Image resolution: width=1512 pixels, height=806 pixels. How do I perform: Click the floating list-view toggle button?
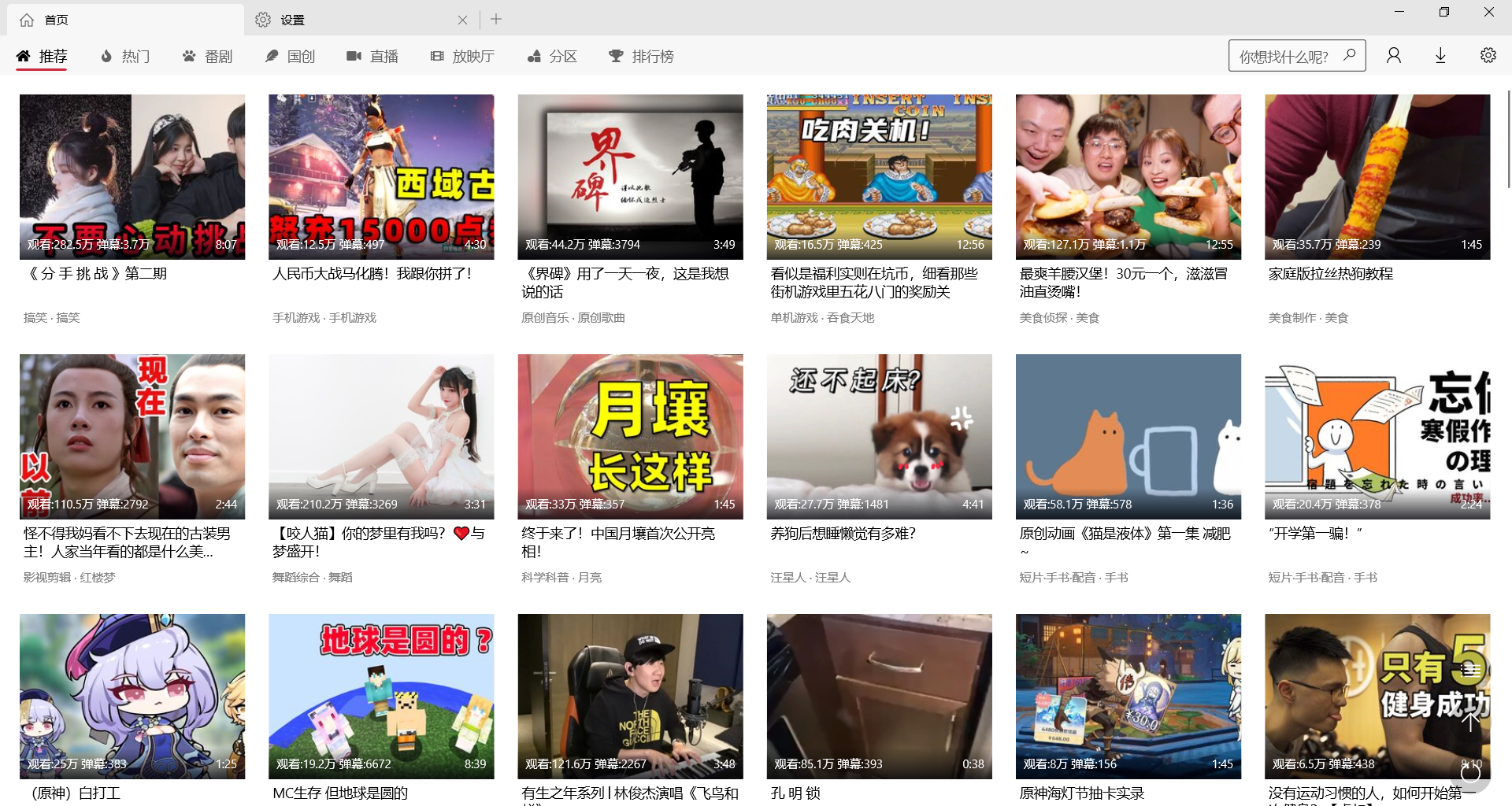[1470, 669]
